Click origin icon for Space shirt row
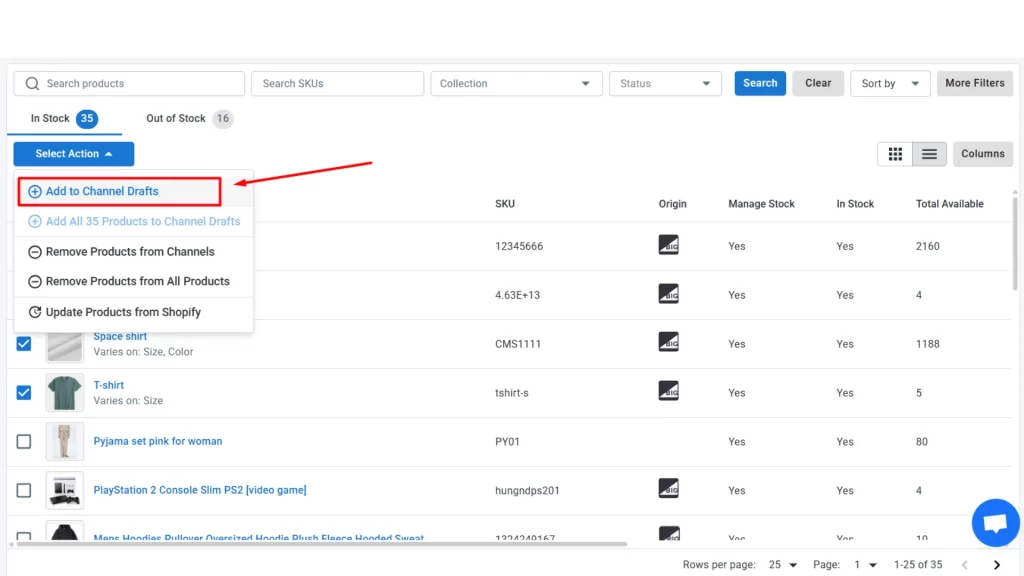 (x=668, y=342)
